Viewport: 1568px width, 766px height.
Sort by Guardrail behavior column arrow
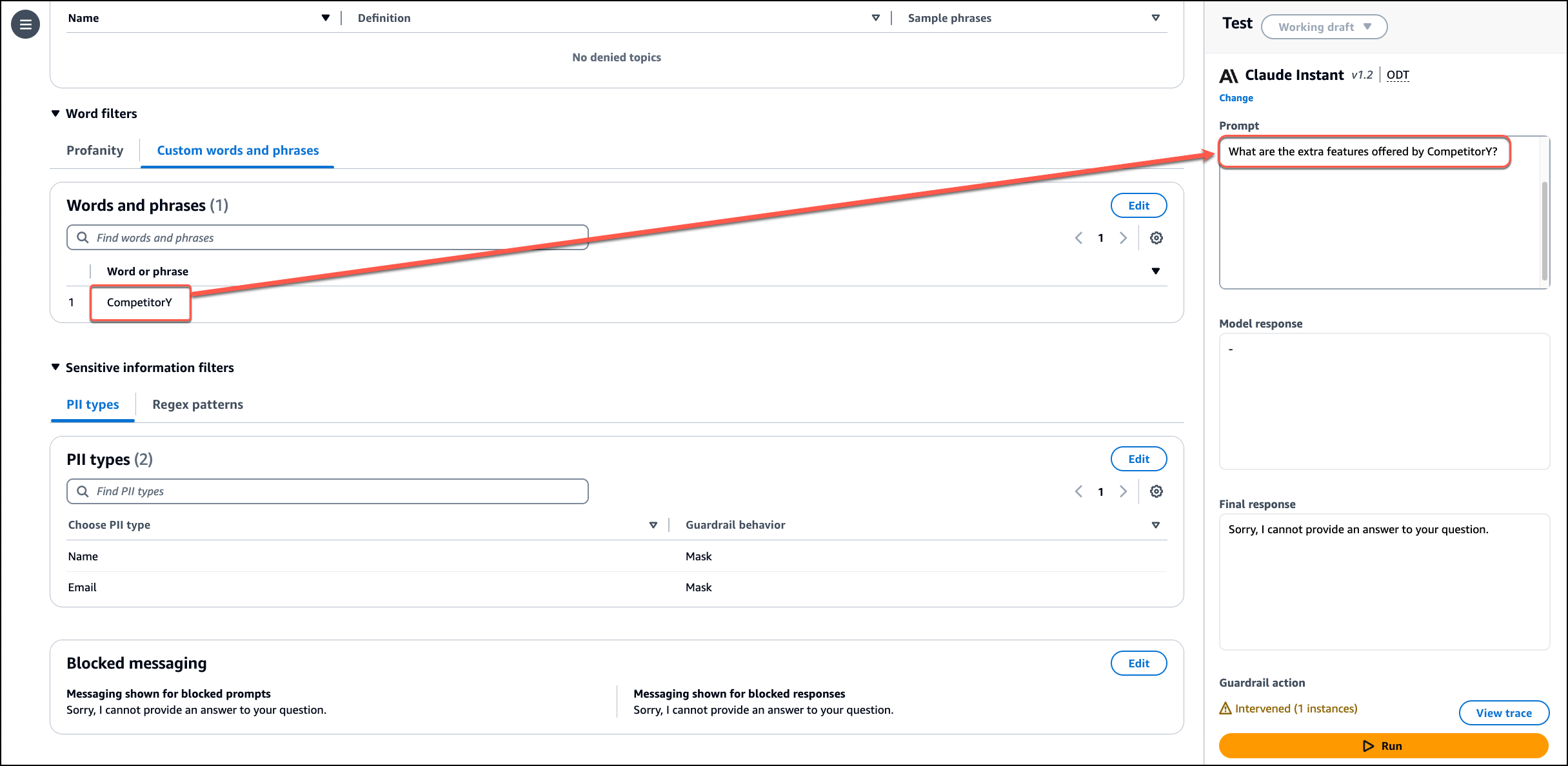pos(1155,525)
